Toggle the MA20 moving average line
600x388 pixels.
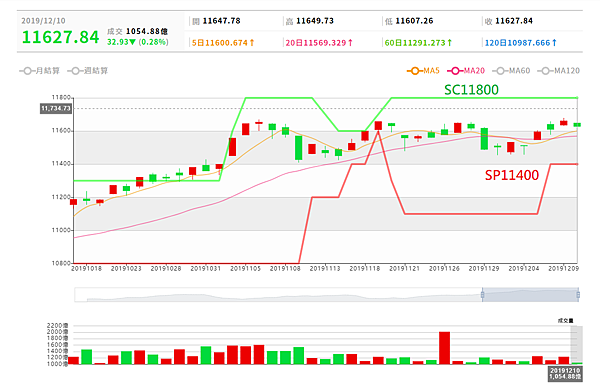click(x=466, y=71)
